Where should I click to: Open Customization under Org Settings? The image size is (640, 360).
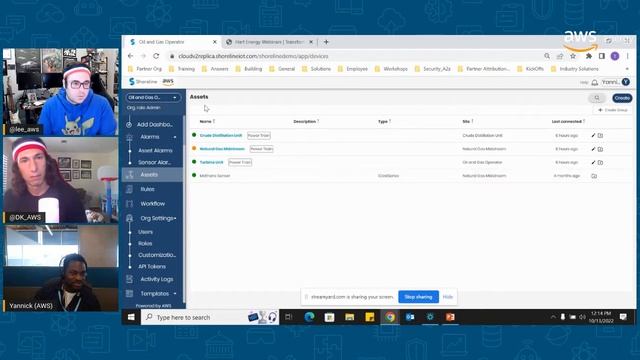[157, 255]
